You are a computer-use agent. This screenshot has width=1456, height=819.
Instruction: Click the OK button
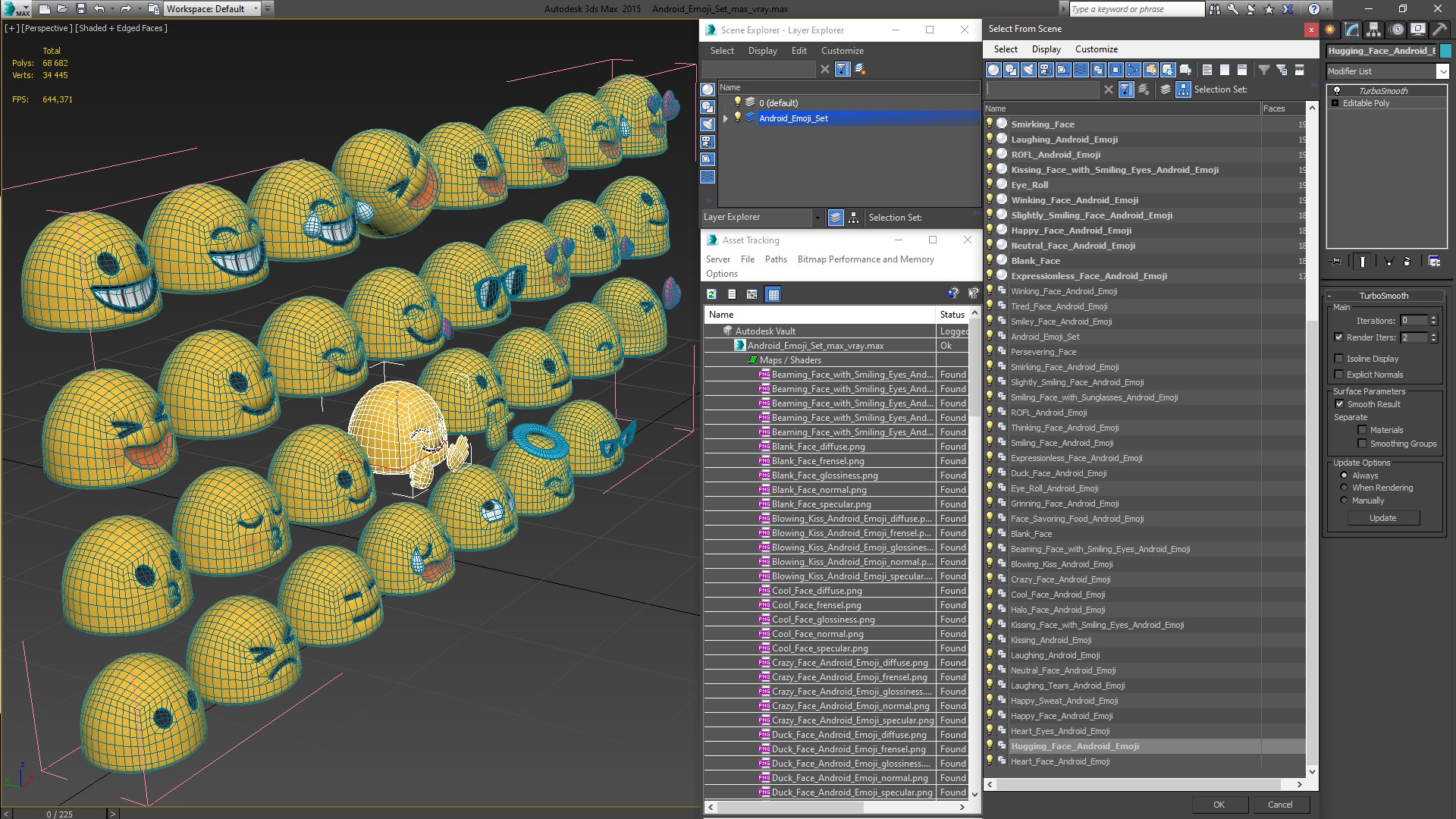pos(1218,805)
